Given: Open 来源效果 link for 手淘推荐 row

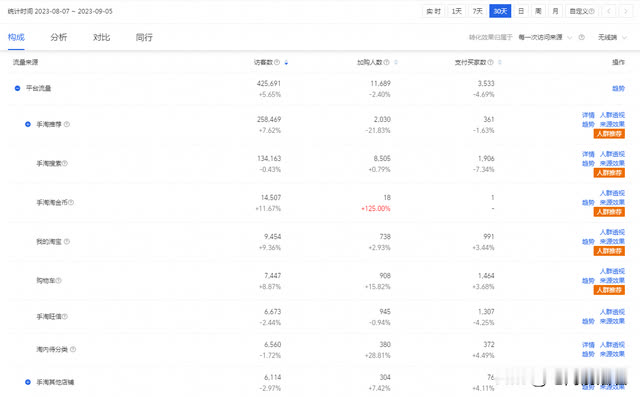Looking at the screenshot, I should 612,124.
